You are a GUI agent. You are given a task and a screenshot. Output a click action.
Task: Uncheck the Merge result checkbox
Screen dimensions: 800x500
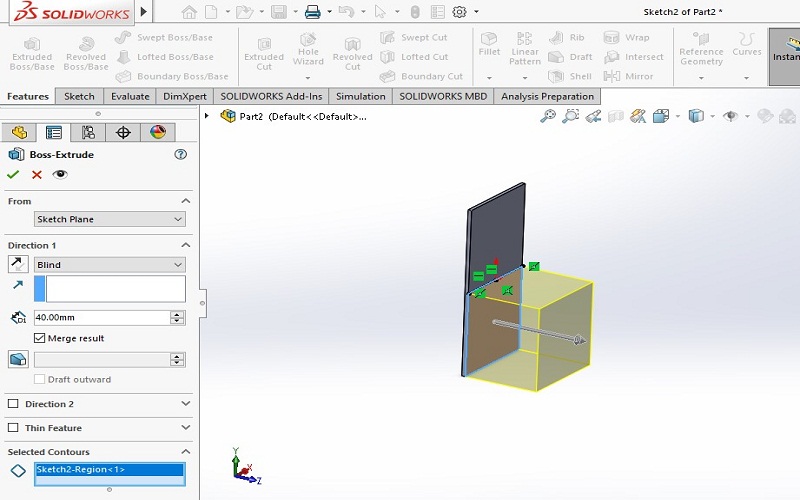pyautogui.click(x=39, y=338)
